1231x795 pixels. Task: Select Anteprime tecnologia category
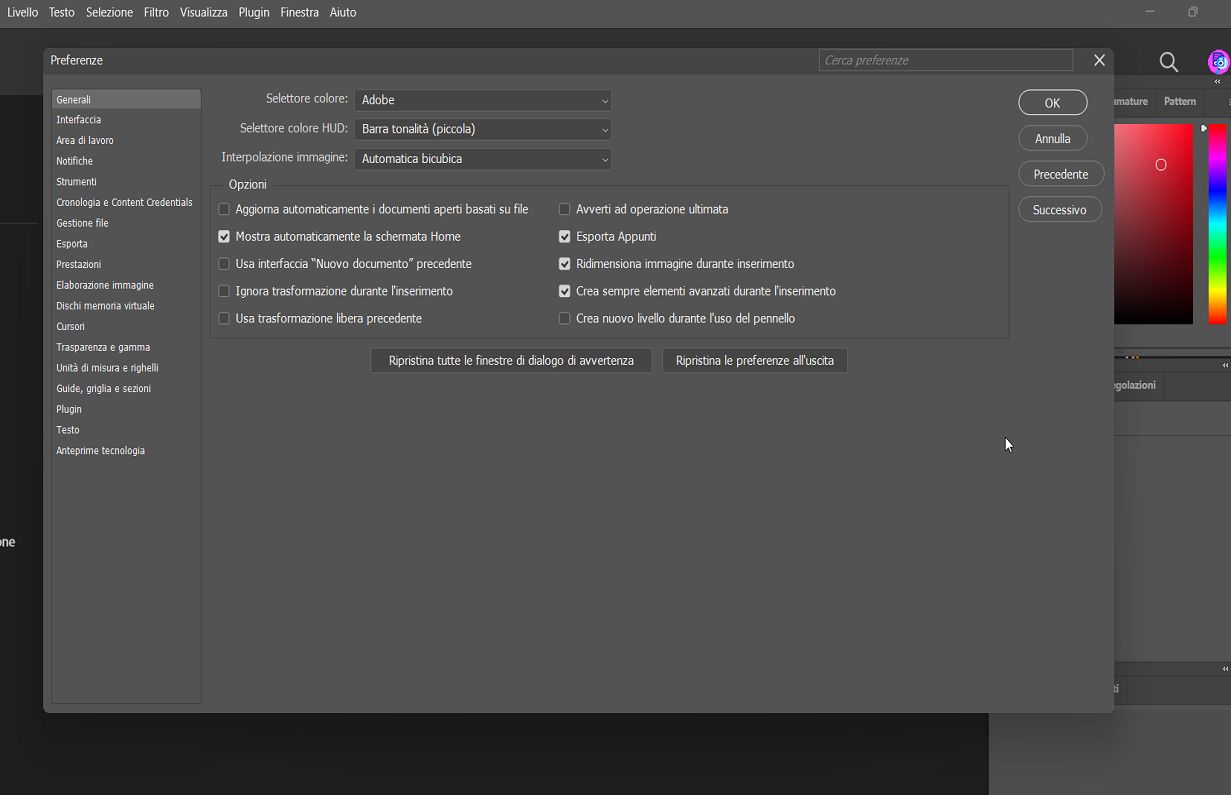(x=126, y=450)
